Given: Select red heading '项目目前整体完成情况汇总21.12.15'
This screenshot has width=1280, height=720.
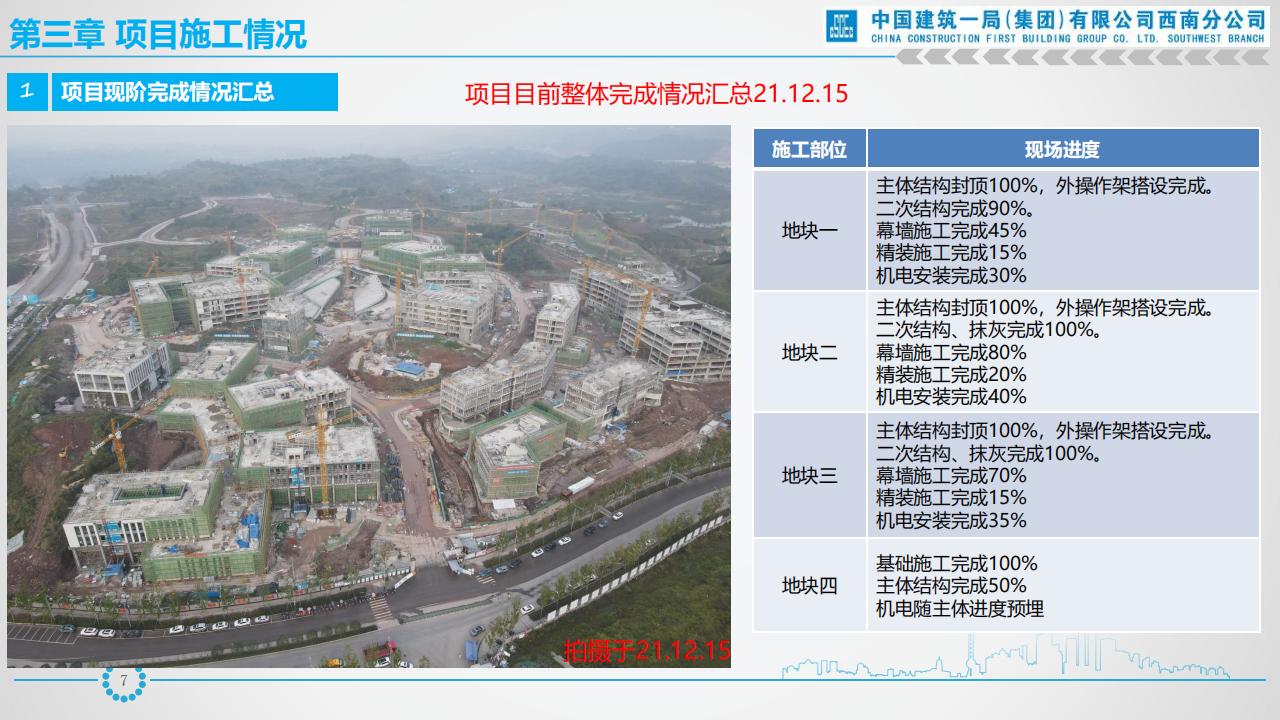Looking at the screenshot, I should 656,94.
